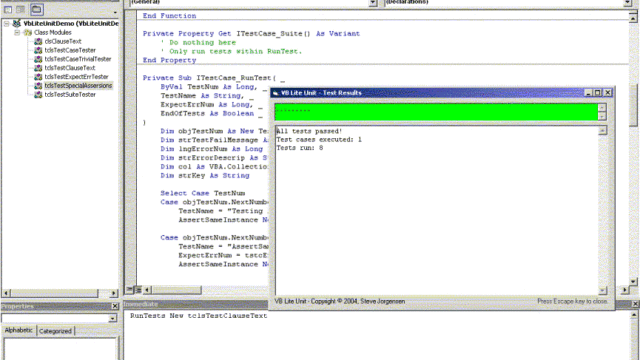This screenshot has width=640, height=360.
Task: Click the Procedure View button in code pane
Action: (x=129, y=290)
